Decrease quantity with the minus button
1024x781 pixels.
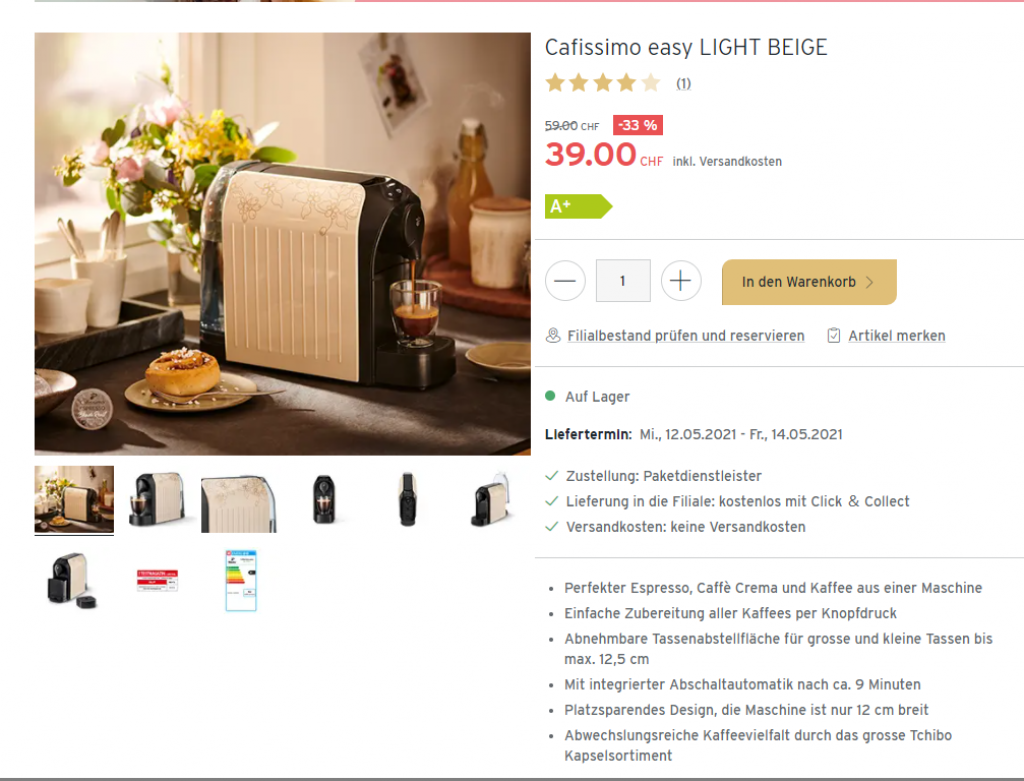tap(565, 281)
